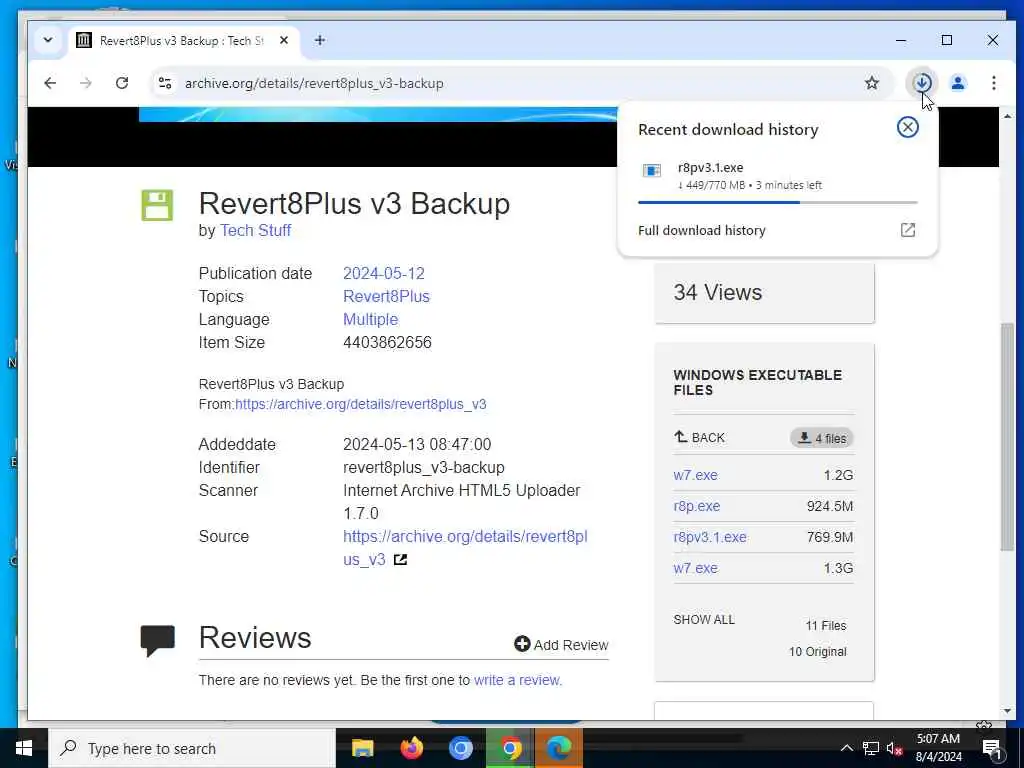Click the taskbar search box
Image resolution: width=1024 pixels, height=768 pixels.
click(192, 748)
